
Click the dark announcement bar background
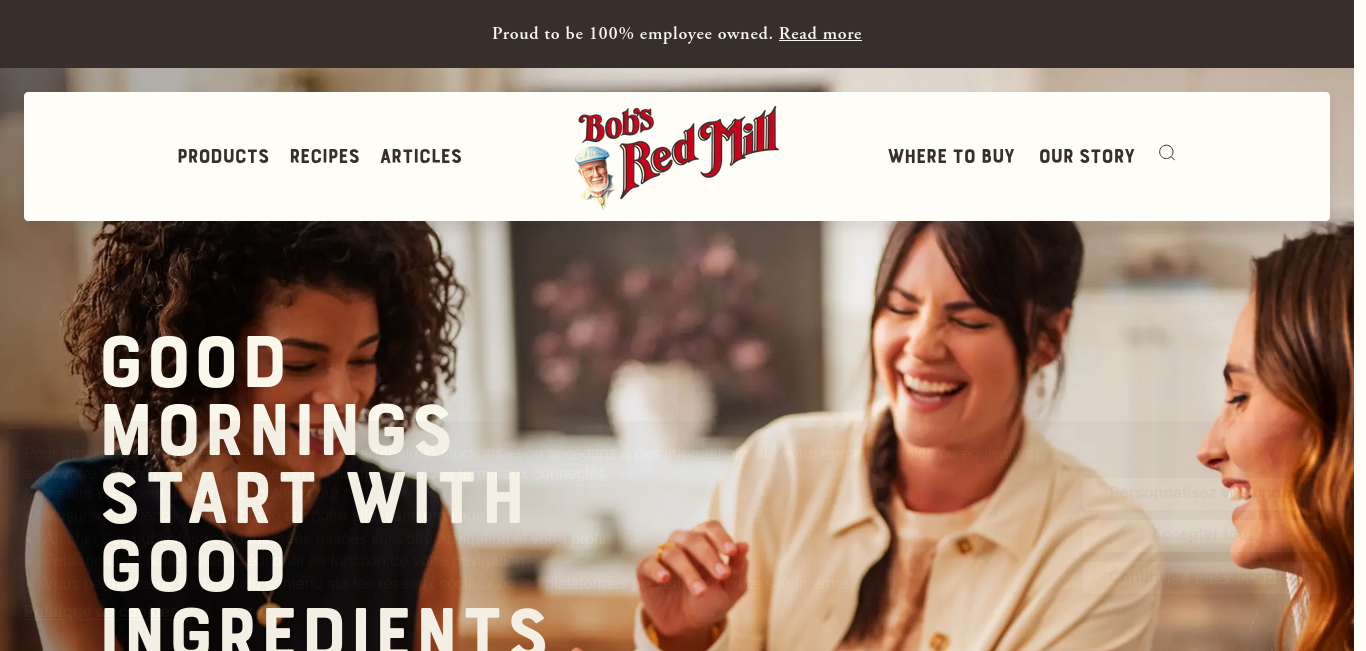250,34
